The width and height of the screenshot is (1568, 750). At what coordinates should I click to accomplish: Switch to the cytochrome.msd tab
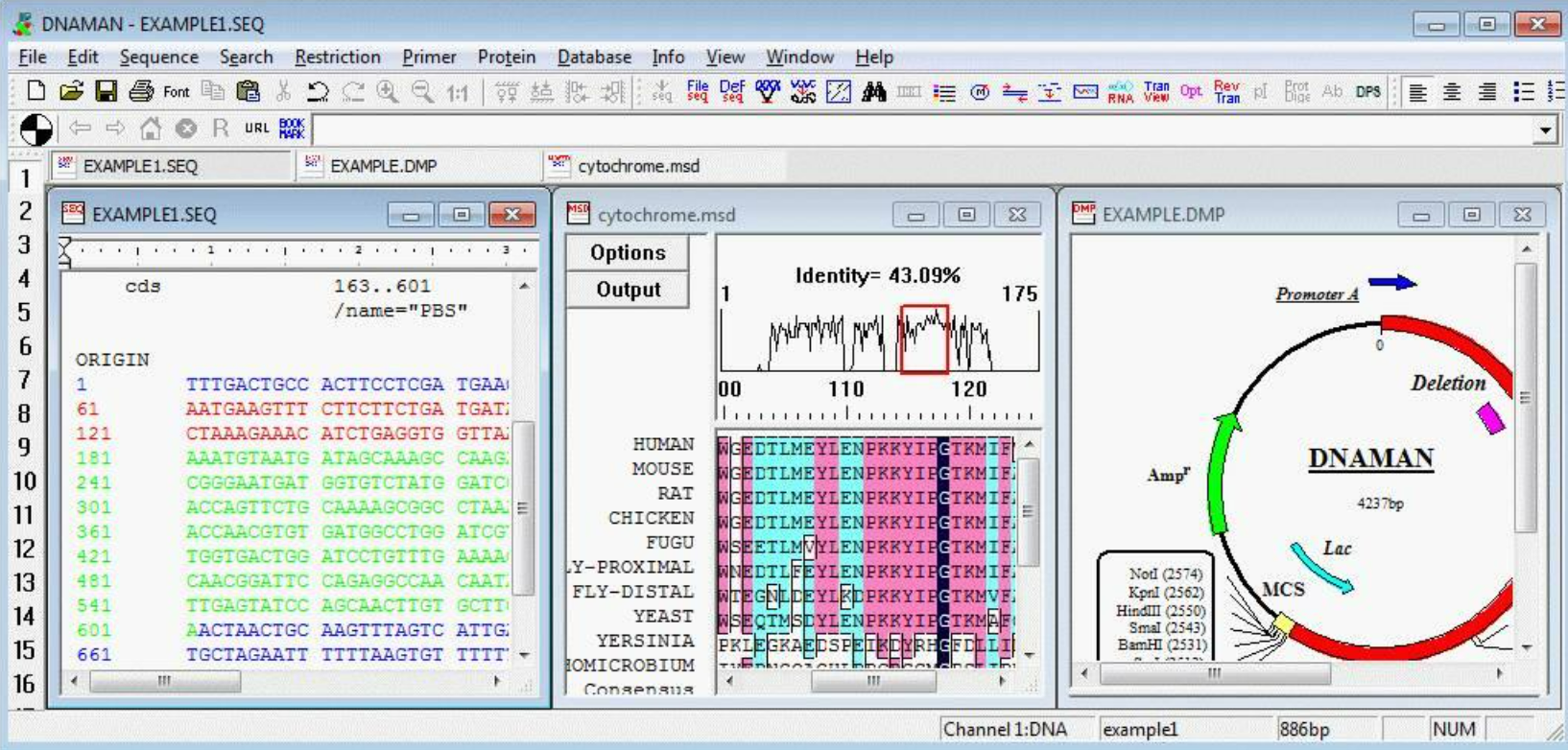(664, 166)
